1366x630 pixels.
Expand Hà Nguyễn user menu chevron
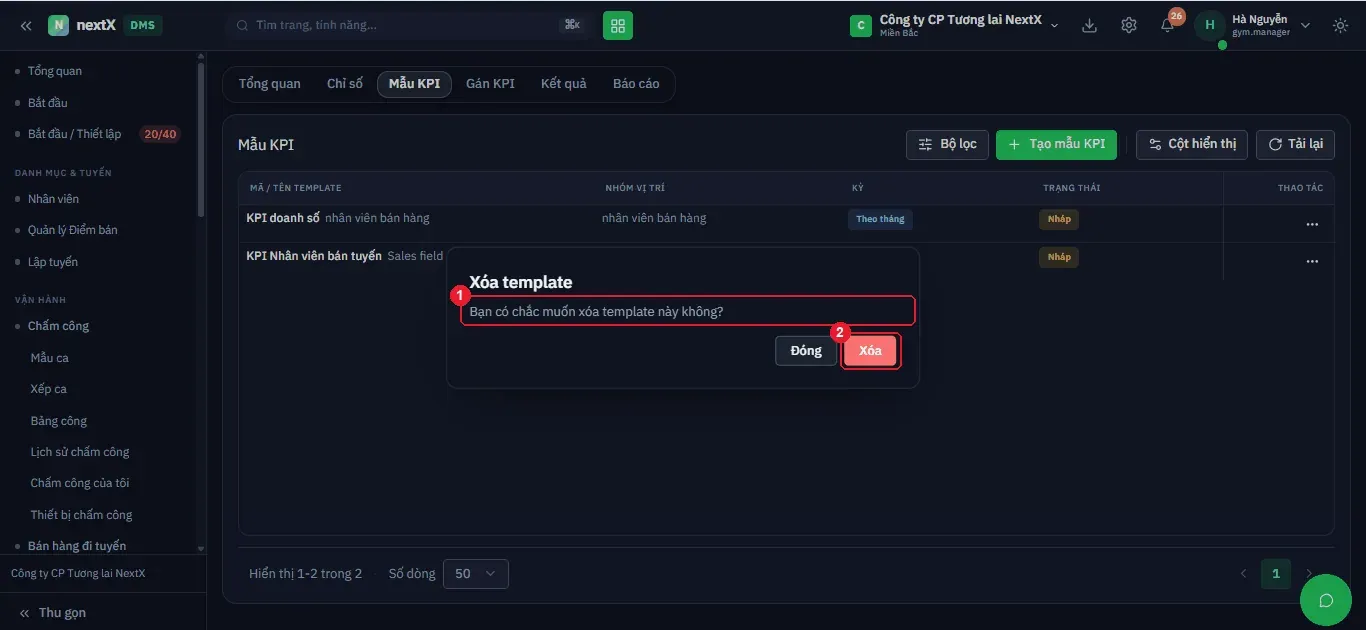coord(1305,25)
